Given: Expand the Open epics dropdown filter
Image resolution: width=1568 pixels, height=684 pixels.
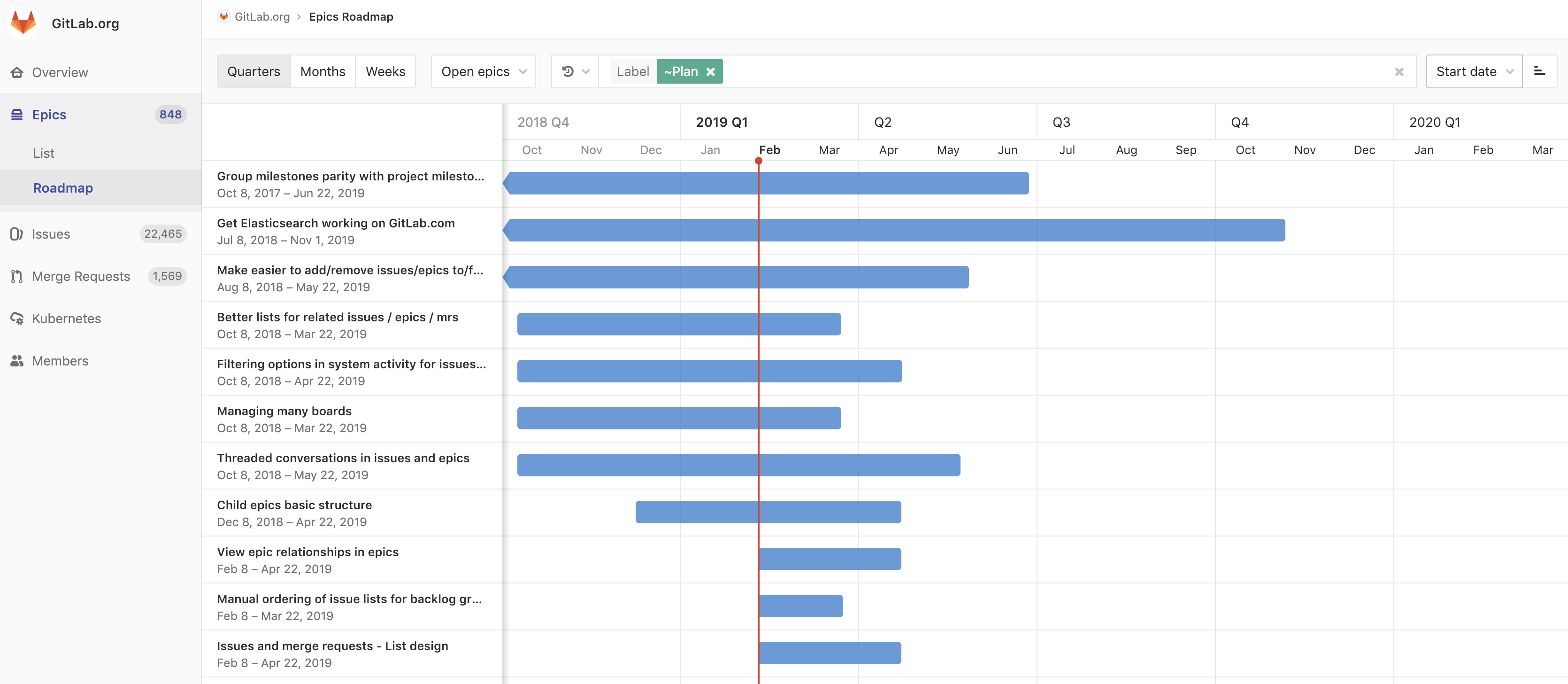Looking at the screenshot, I should point(484,71).
